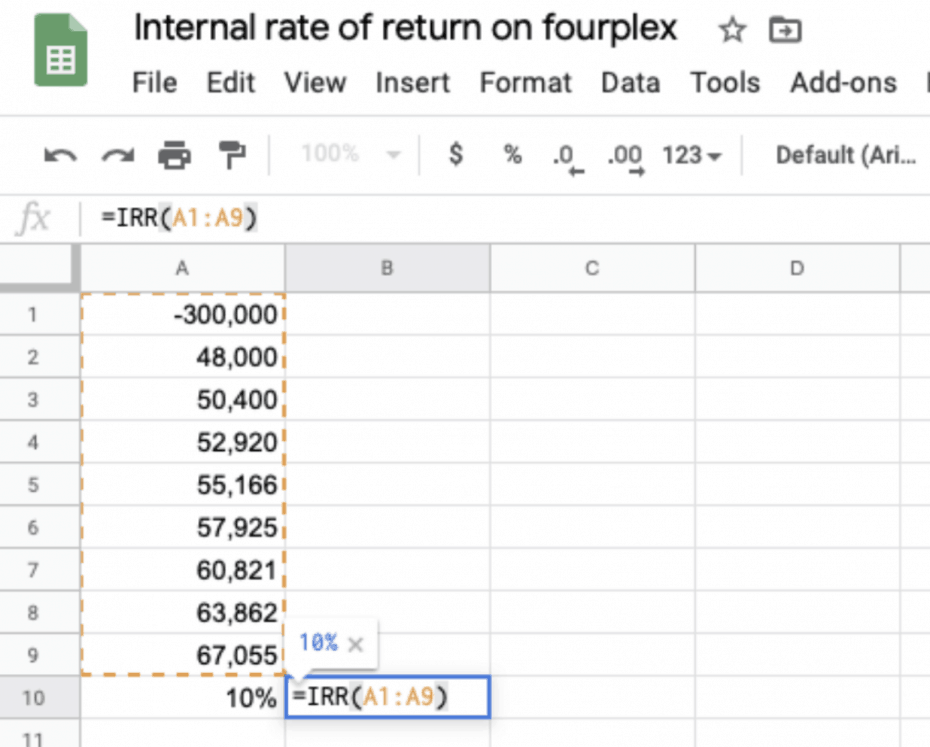Select cell containing 52,920
The width and height of the screenshot is (930, 747).
(x=183, y=442)
